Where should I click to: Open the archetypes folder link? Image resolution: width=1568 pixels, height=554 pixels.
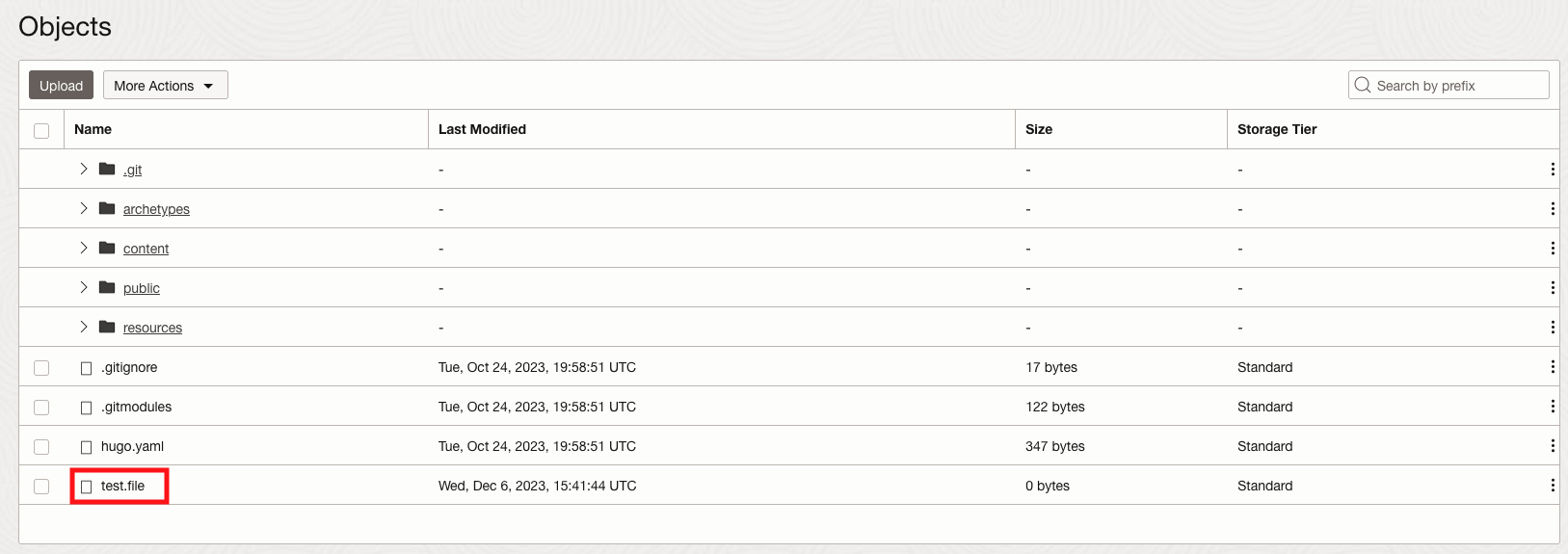pos(156,210)
